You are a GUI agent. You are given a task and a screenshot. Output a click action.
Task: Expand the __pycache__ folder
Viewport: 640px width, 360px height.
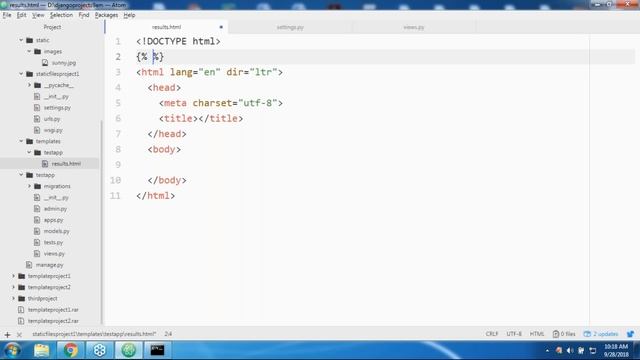click(29, 85)
